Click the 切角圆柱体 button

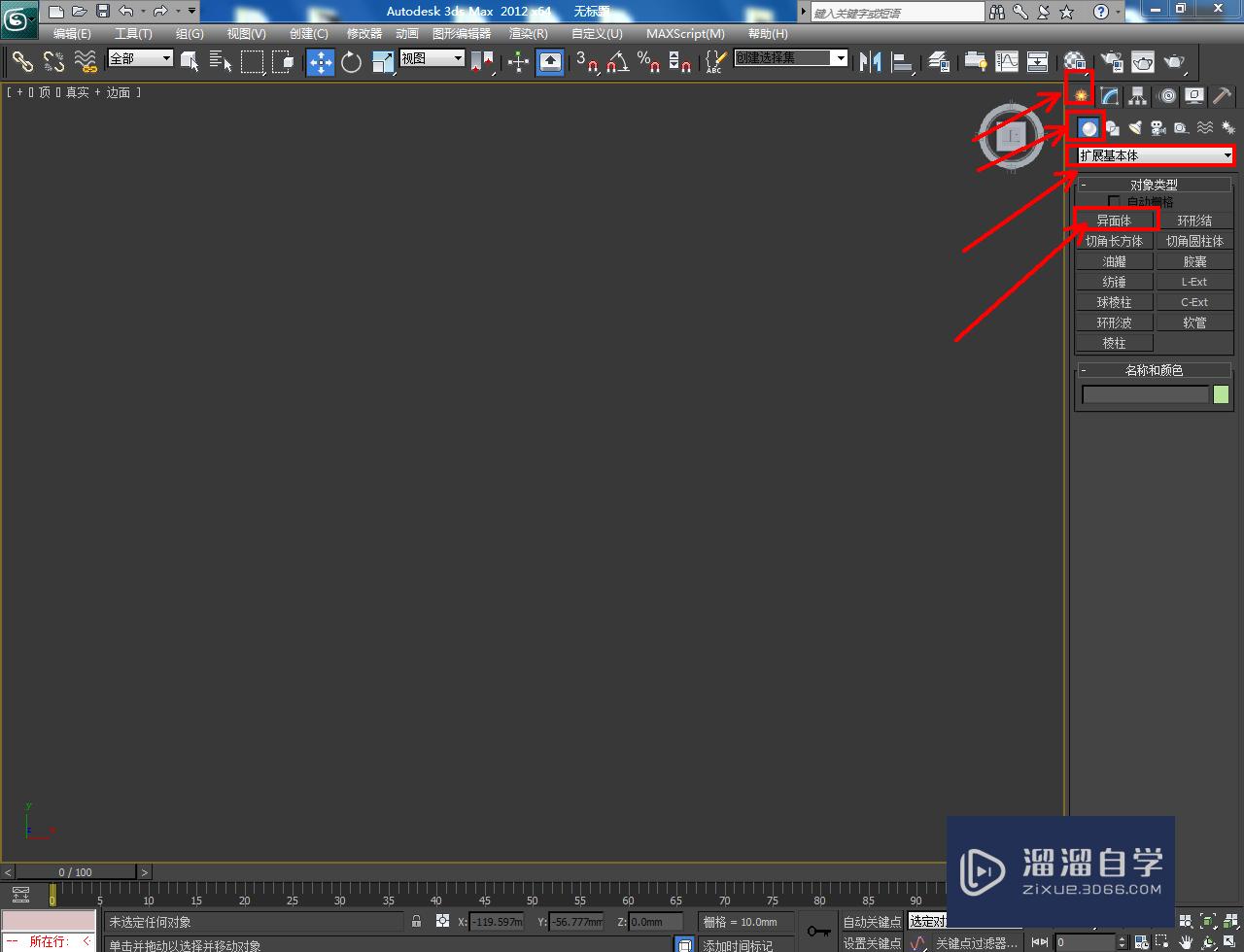tap(1194, 241)
